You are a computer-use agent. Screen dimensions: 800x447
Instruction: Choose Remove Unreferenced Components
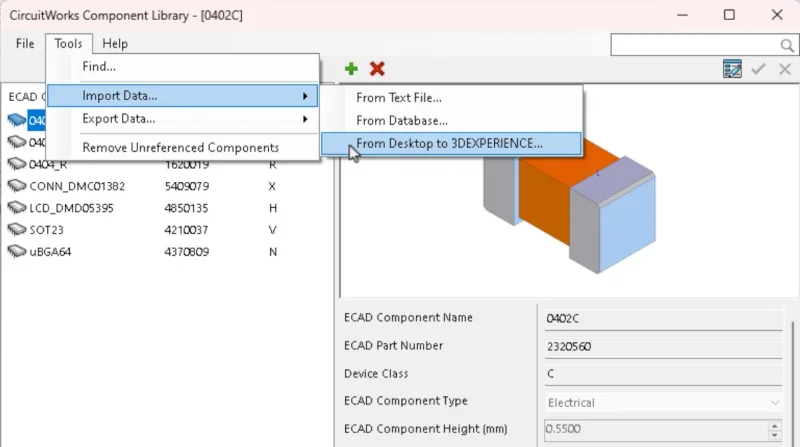[180, 147]
